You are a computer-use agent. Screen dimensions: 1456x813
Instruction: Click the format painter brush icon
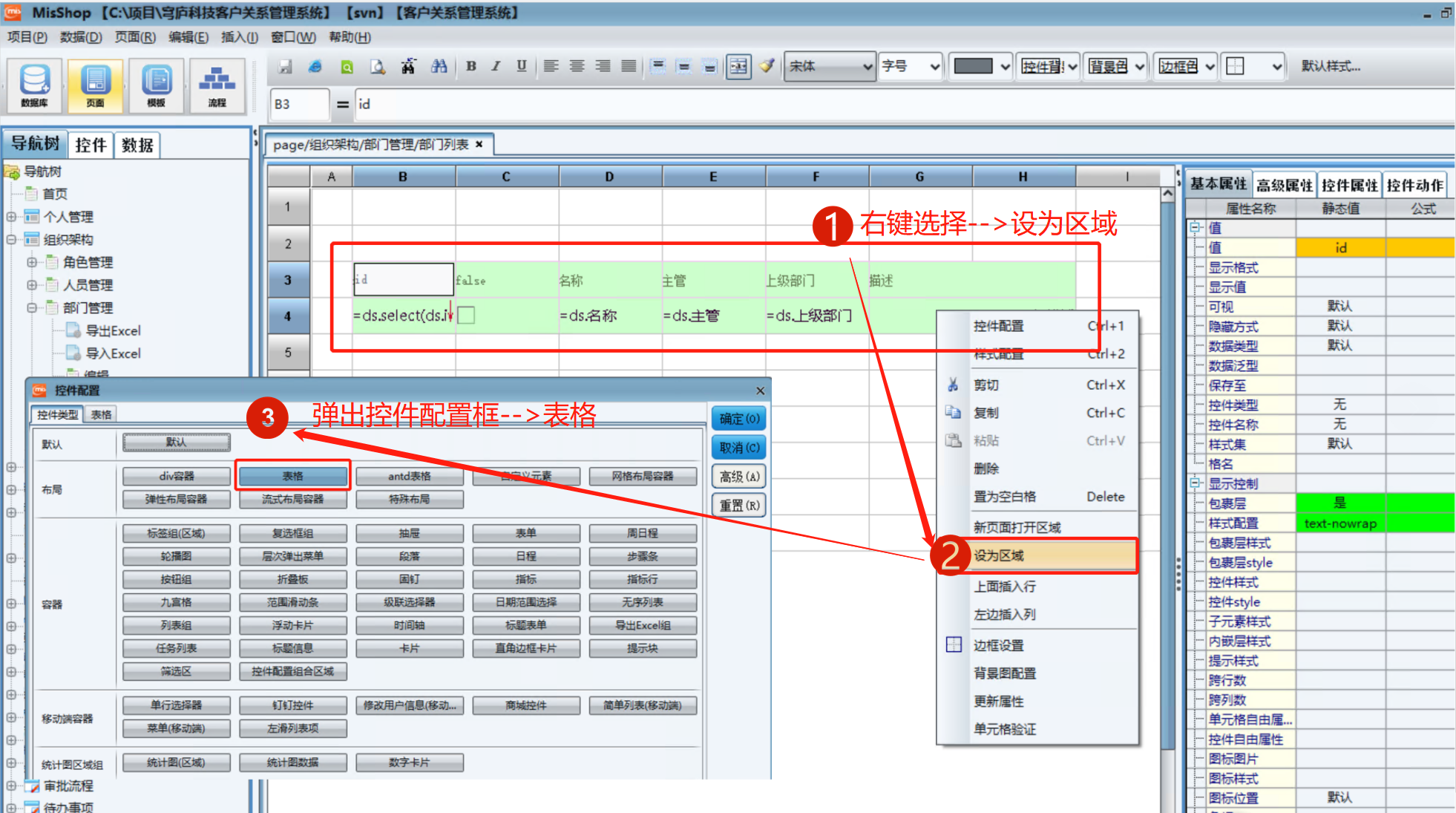[767, 67]
